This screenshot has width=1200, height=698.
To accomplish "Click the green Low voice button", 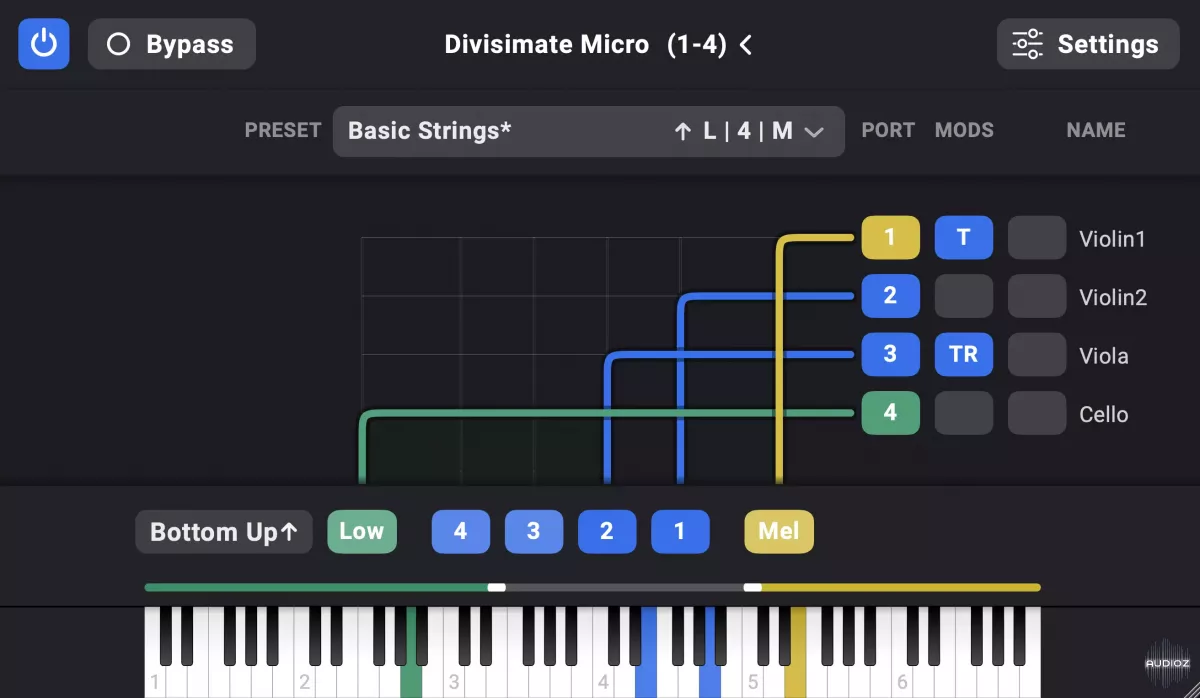I will click(361, 532).
